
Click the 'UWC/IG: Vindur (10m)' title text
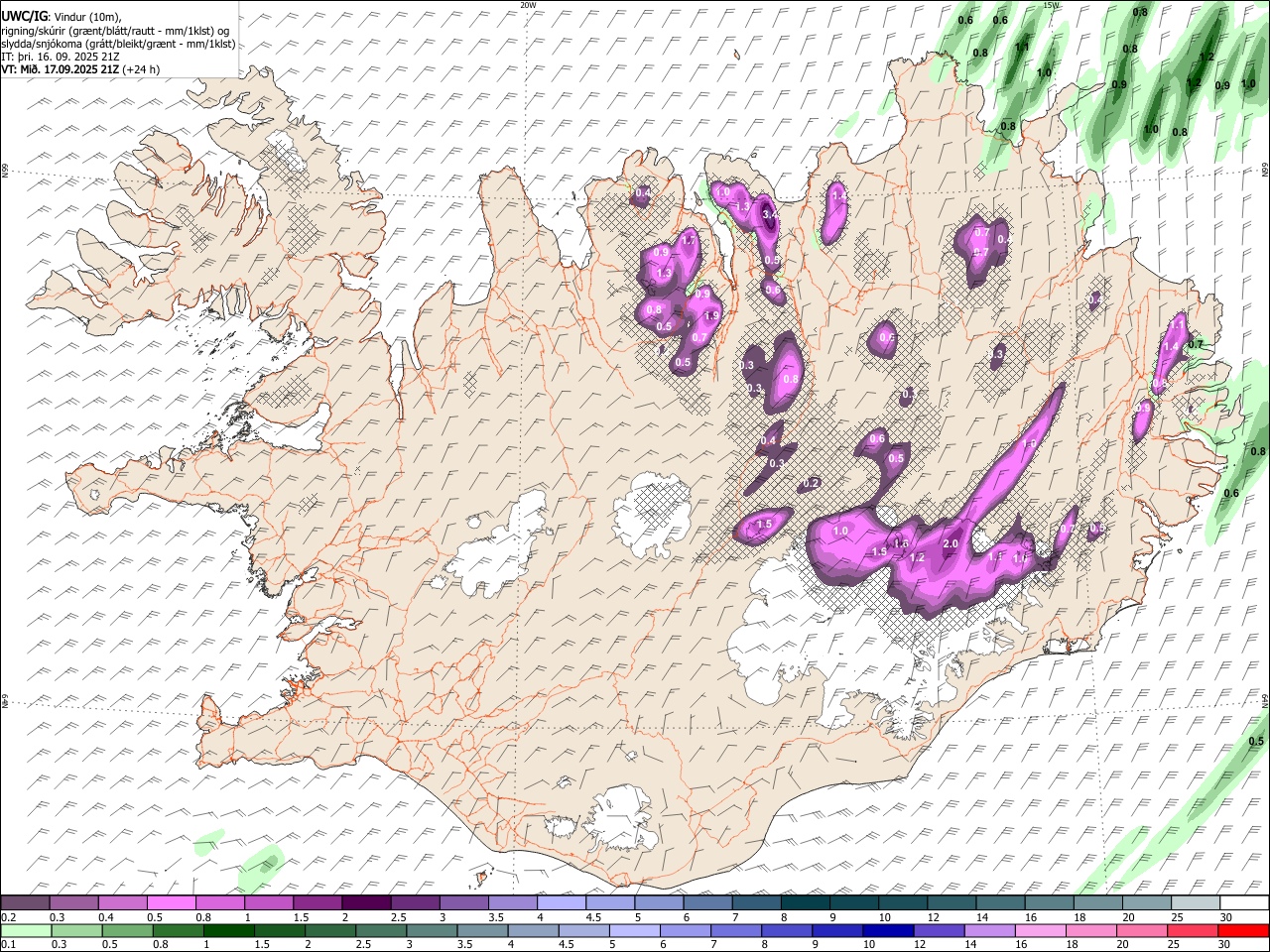61,16
